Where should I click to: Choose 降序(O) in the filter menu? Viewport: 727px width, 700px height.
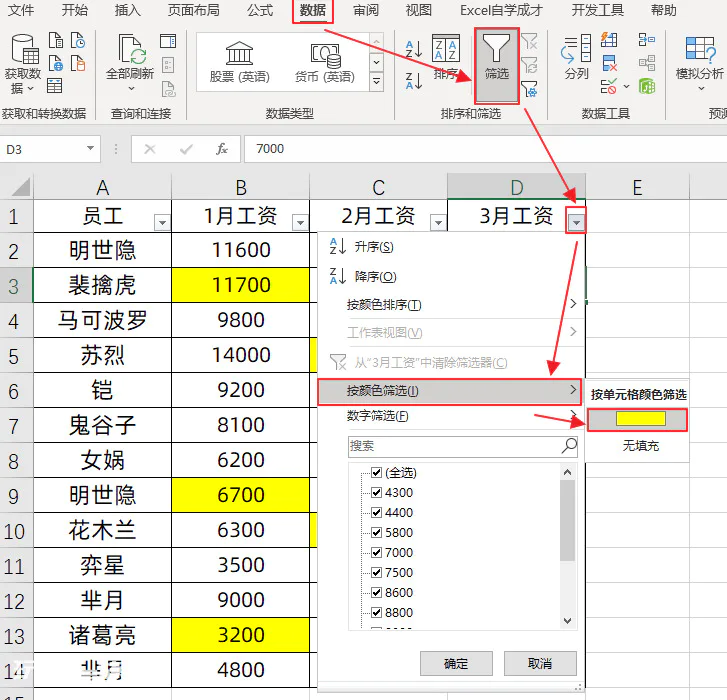tap(451, 276)
